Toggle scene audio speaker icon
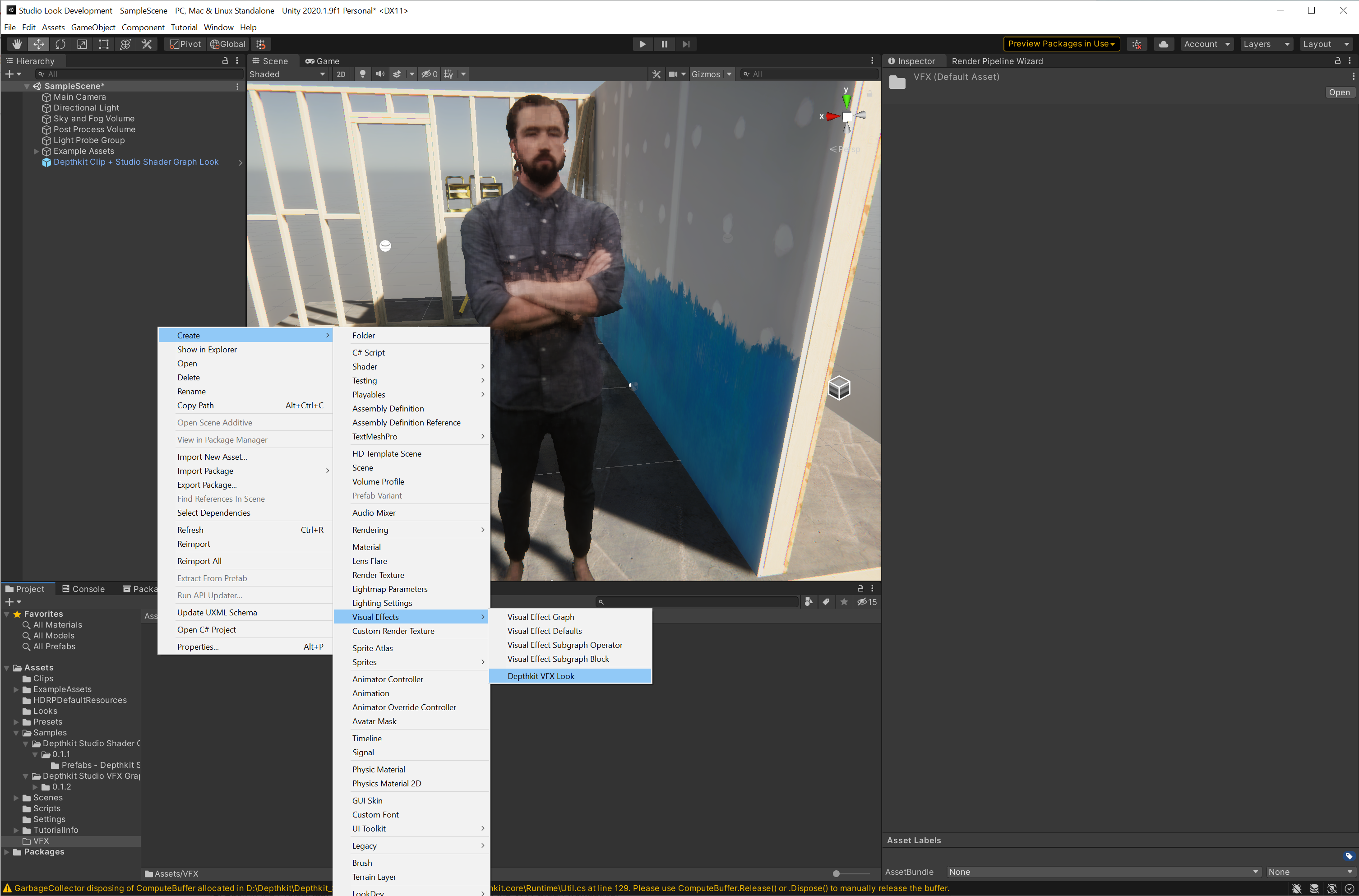 pyautogui.click(x=379, y=74)
